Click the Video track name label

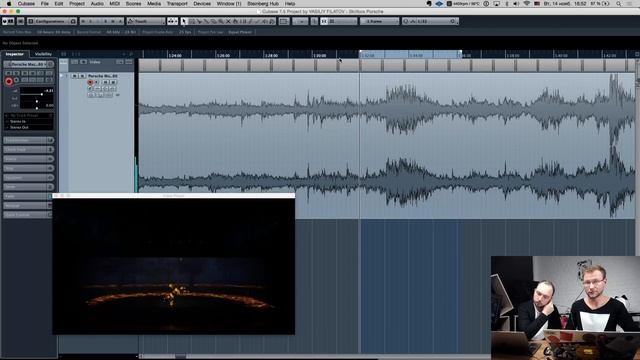coord(95,62)
